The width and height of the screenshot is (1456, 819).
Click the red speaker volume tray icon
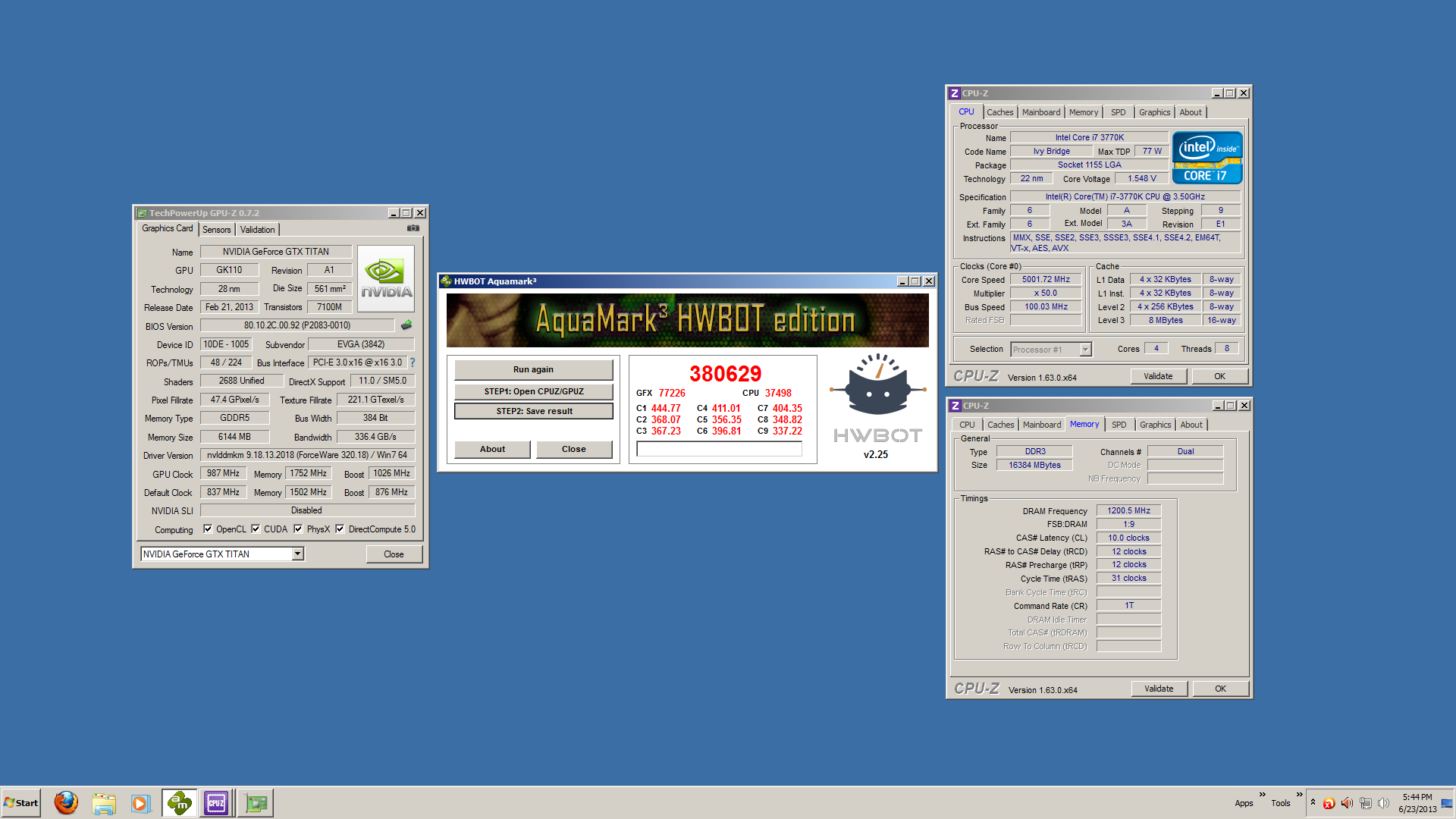[1347, 803]
